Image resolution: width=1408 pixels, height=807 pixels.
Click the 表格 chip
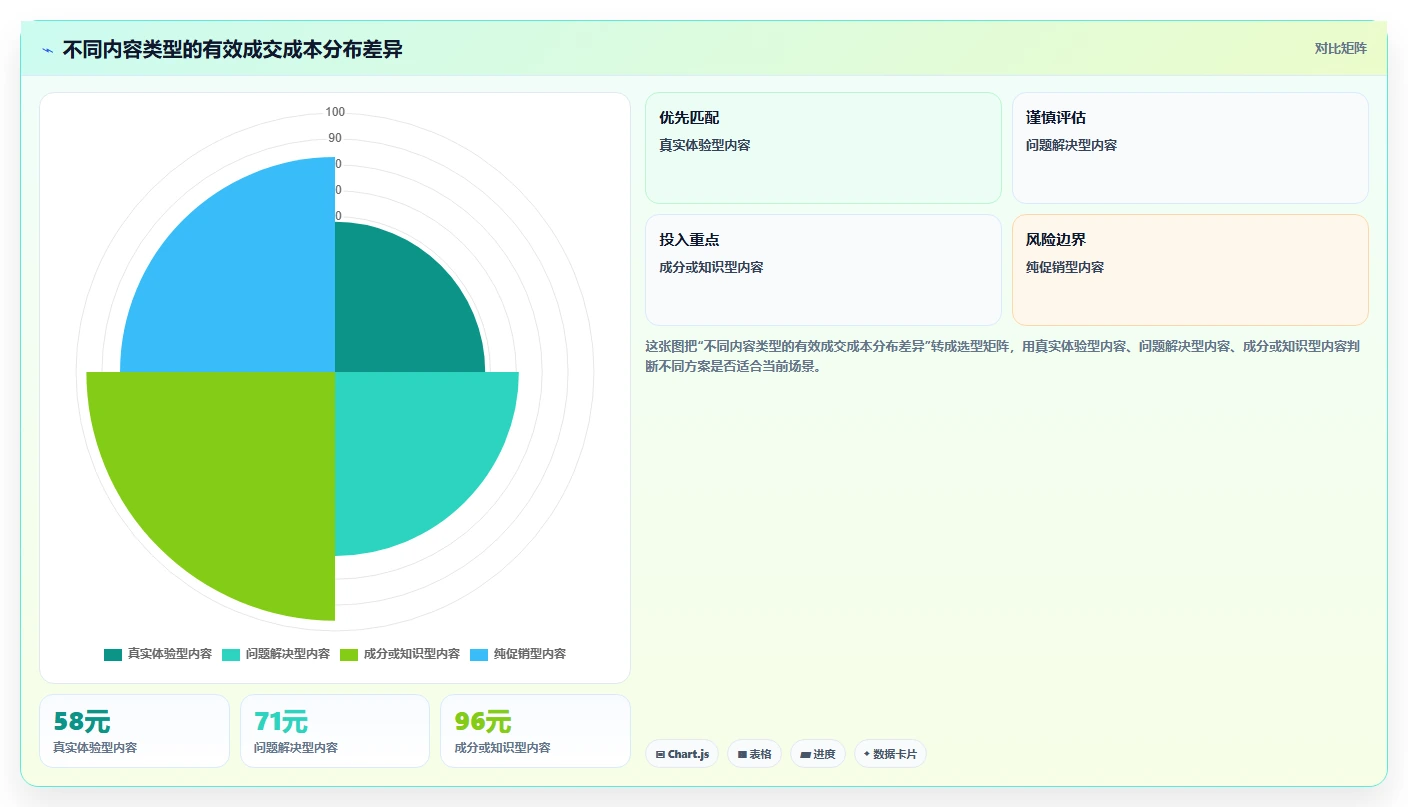(754, 754)
